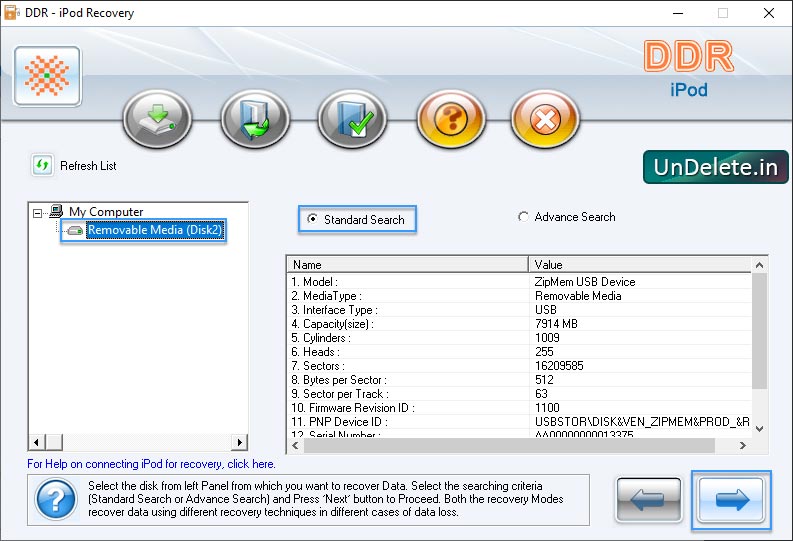Close the DDR iPod Recovery window
The height and width of the screenshot is (541, 793).
click(769, 13)
